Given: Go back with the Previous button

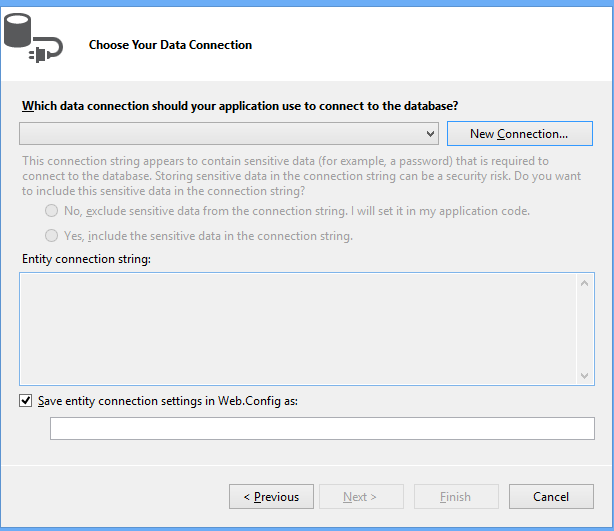Looking at the screenshot, I should pos(271,497).
